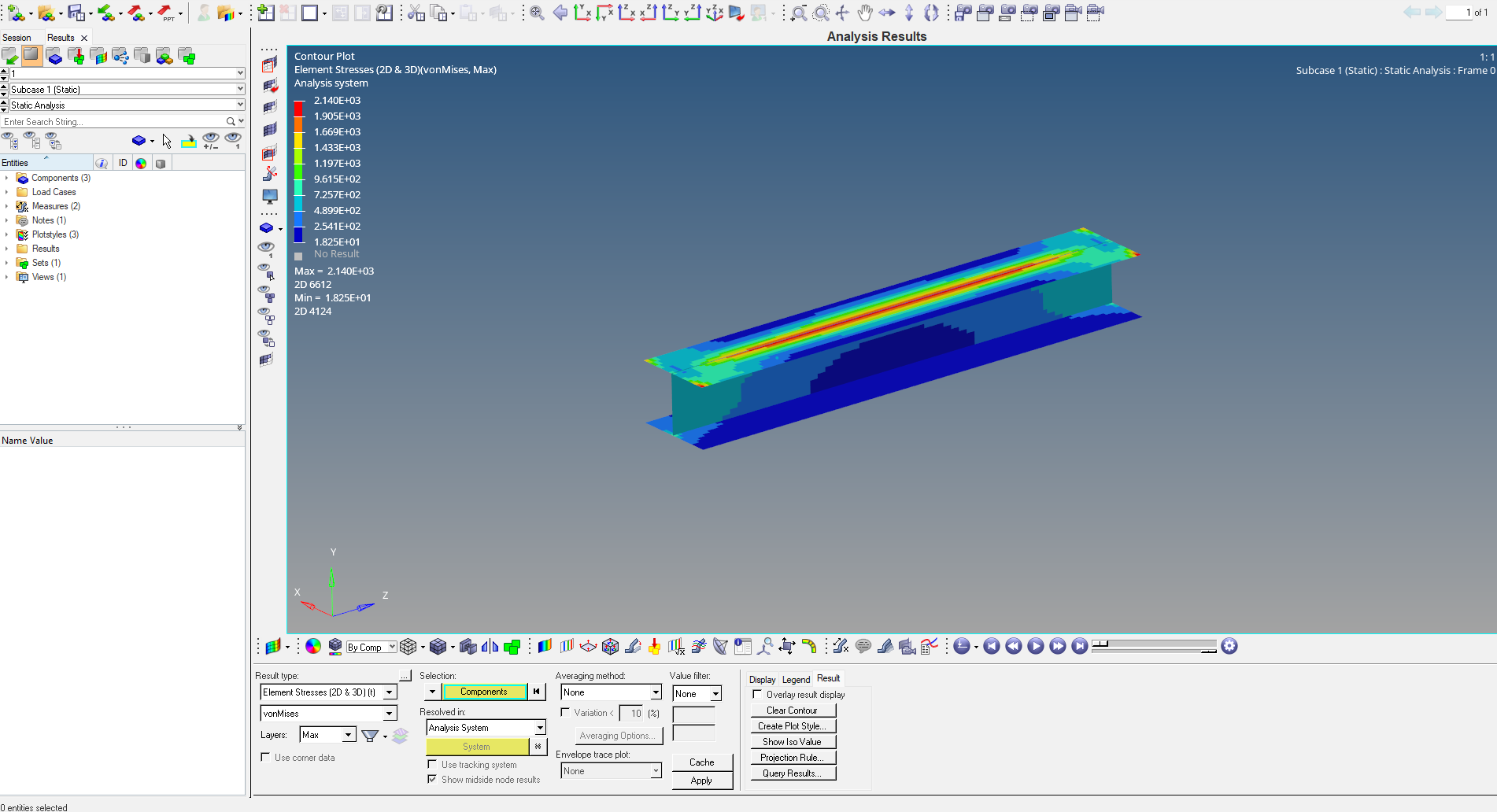Open animation controls gear icon
Screen dimensions: 1497x812
point(1229,647)
